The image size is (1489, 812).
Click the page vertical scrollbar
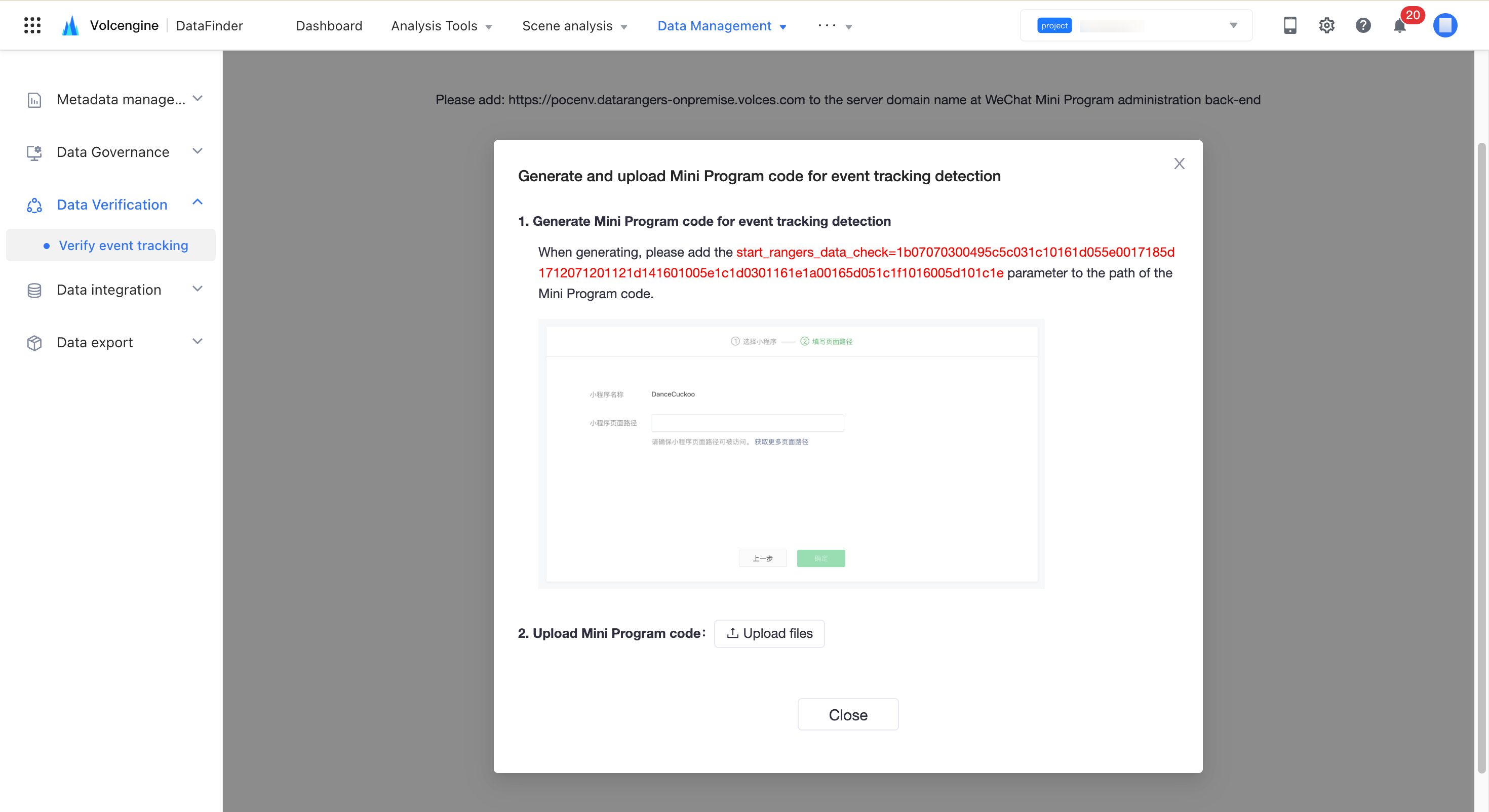[1481, 457]
